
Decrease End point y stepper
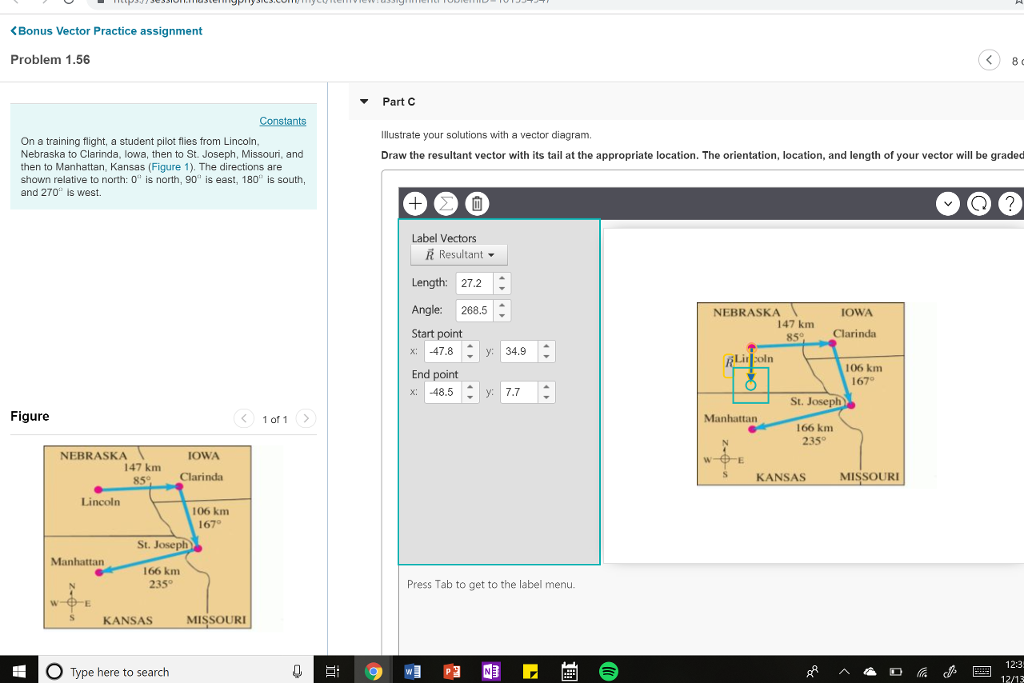tap(547, 398)
